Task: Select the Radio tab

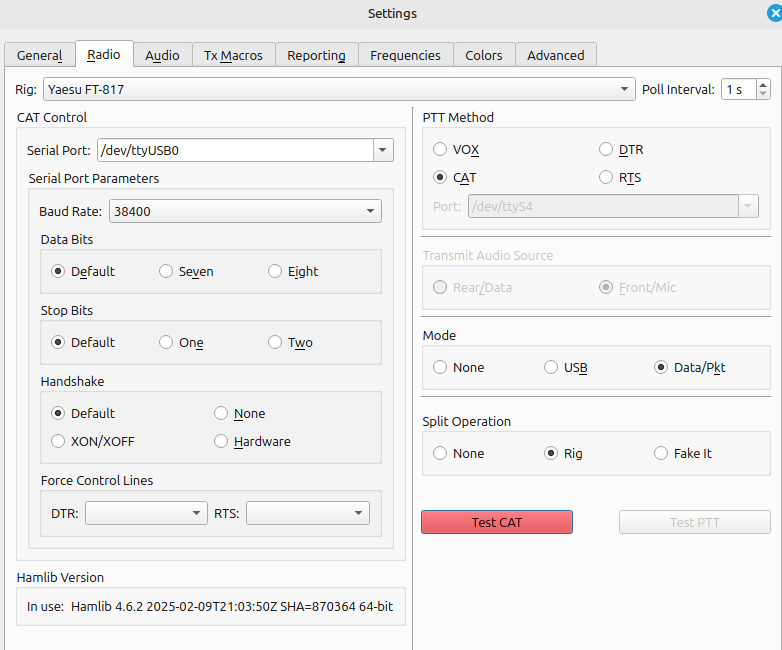Action: [104, 54]
